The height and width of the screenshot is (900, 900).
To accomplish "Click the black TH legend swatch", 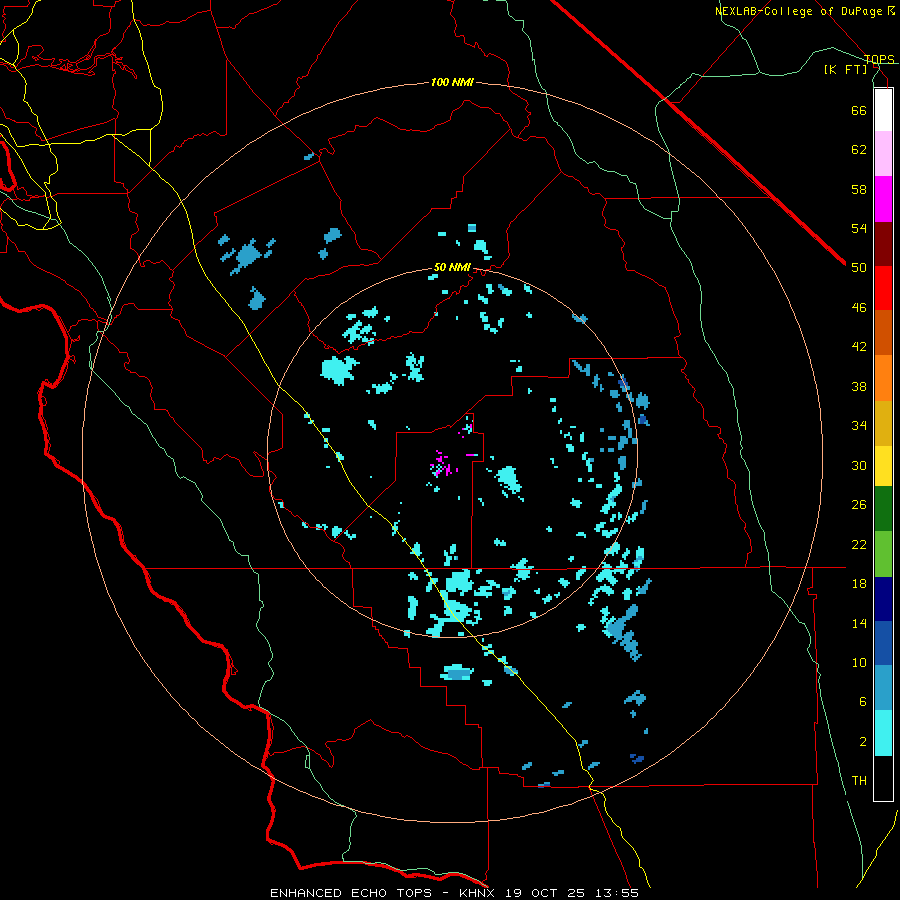I will point(883,778).
